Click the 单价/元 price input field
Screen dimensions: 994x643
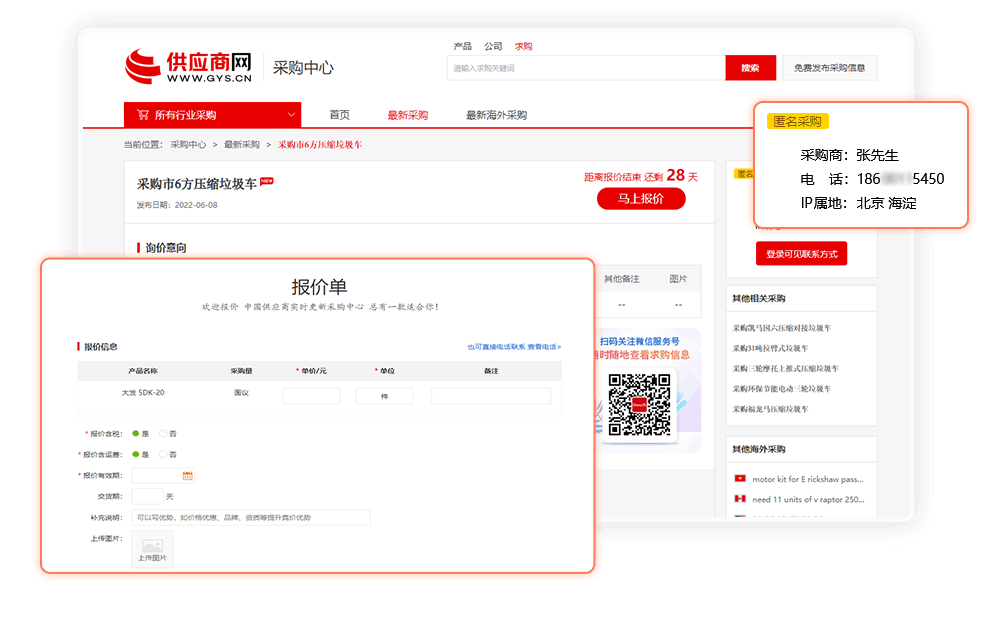tap(311, 396)
